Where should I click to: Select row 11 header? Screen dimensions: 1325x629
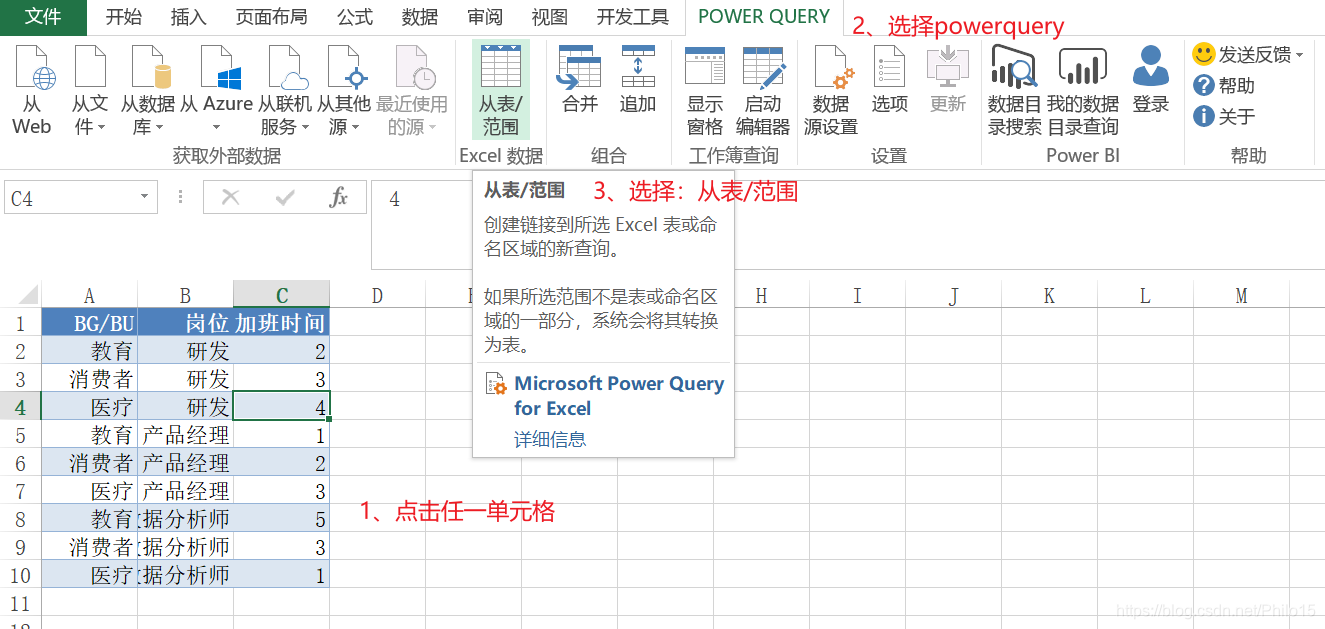(x=20, y=603)
